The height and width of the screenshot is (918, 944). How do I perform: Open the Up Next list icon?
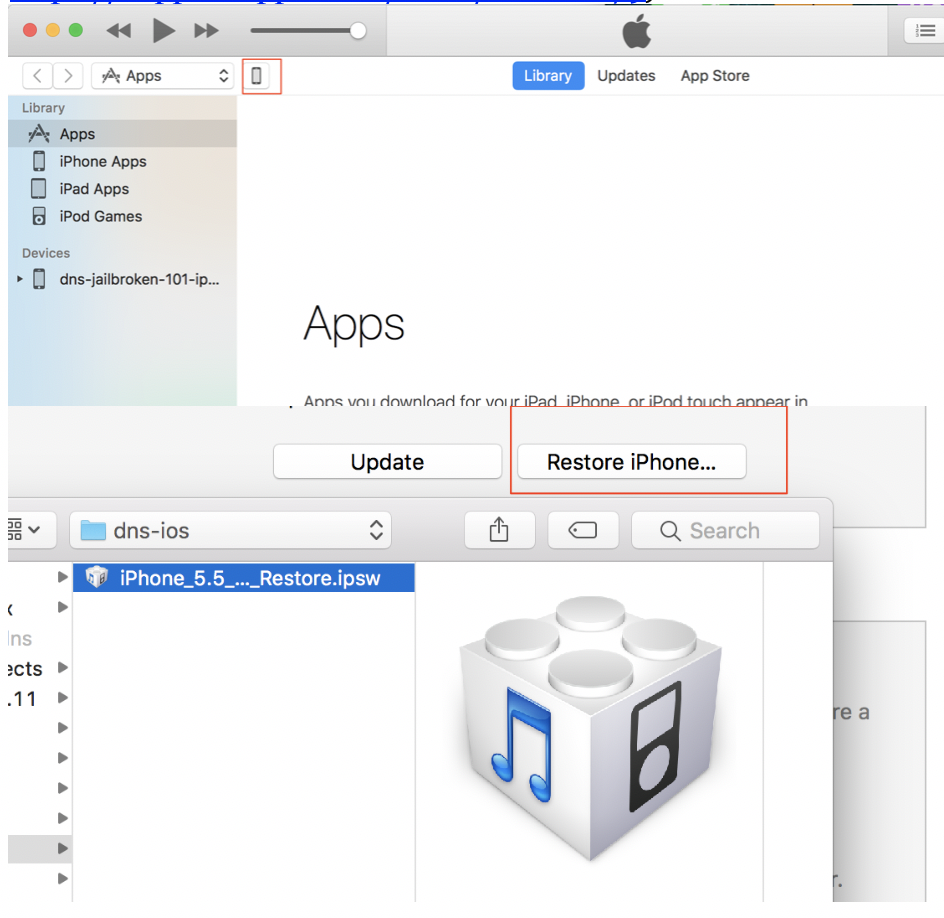[x=925, y=30]
